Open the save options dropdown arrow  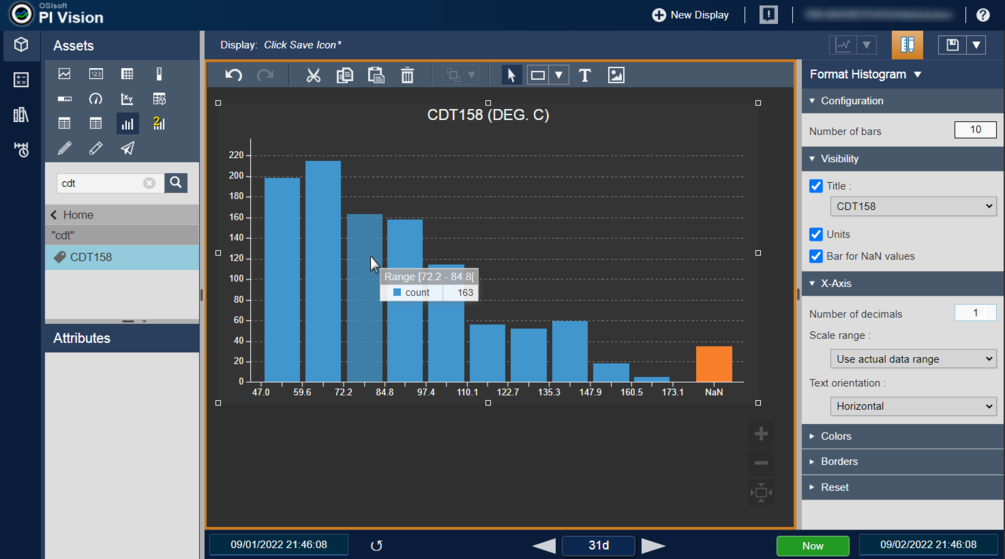976,45
